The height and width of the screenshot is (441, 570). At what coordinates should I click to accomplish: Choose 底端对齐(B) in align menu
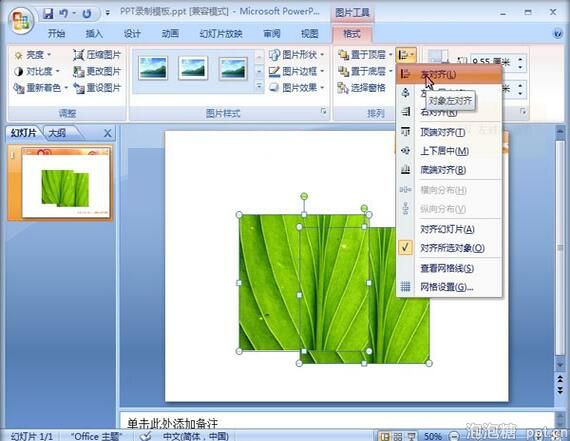coord(449,170)
